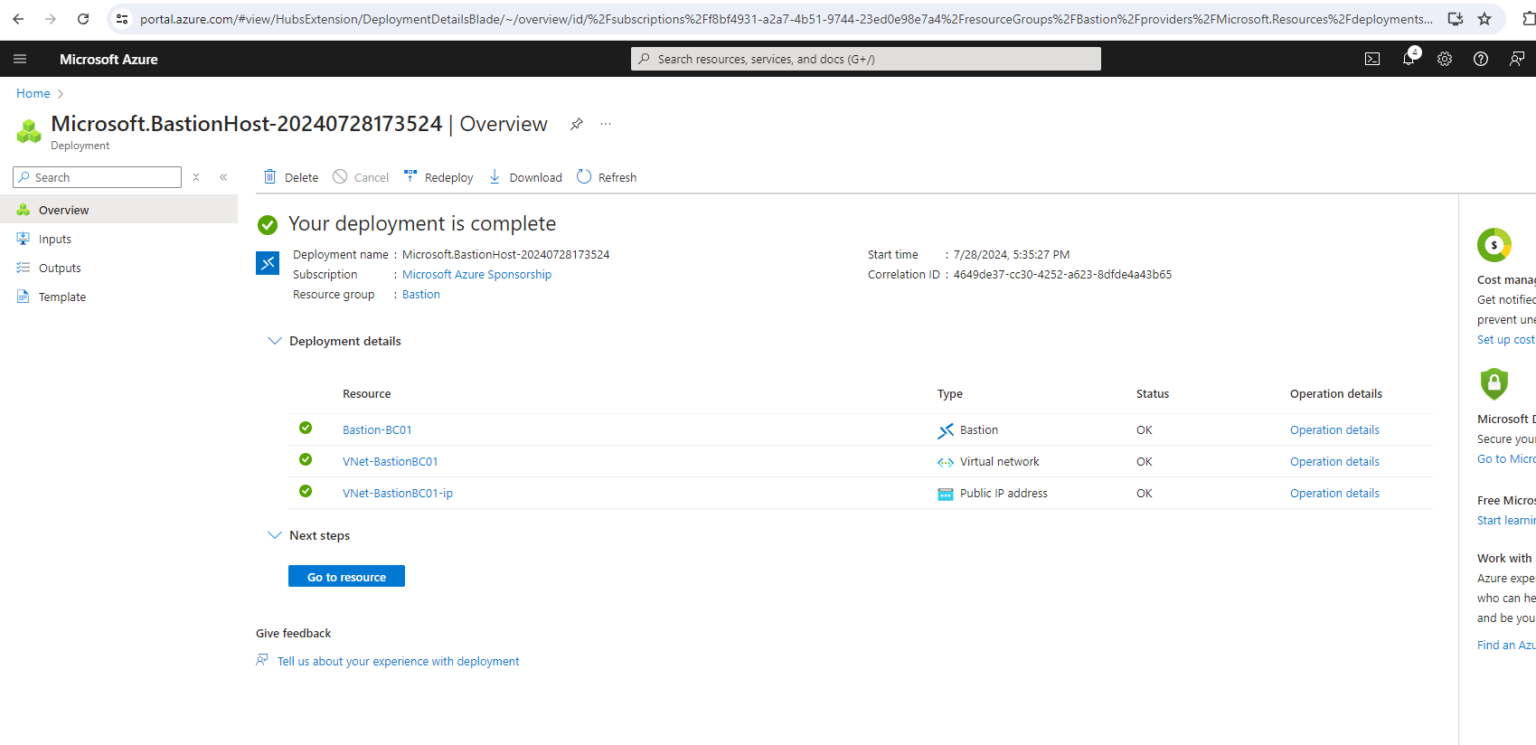The height and width of the screenshot is (745, 1536).
Task: Click the Go to resource button
Action: point(346,576)
